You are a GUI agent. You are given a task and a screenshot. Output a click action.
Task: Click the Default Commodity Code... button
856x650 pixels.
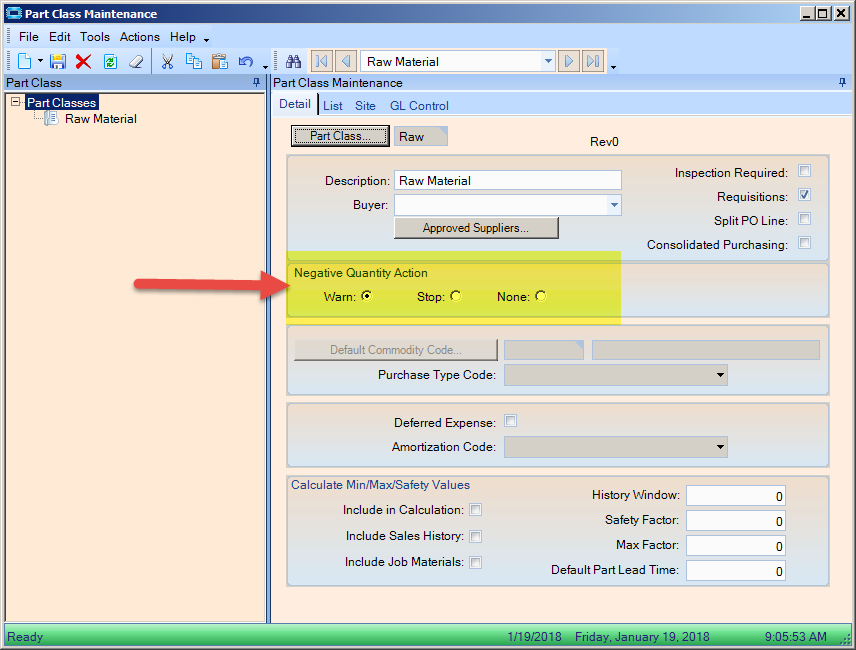pyautogui.click(x=396, y=350)
